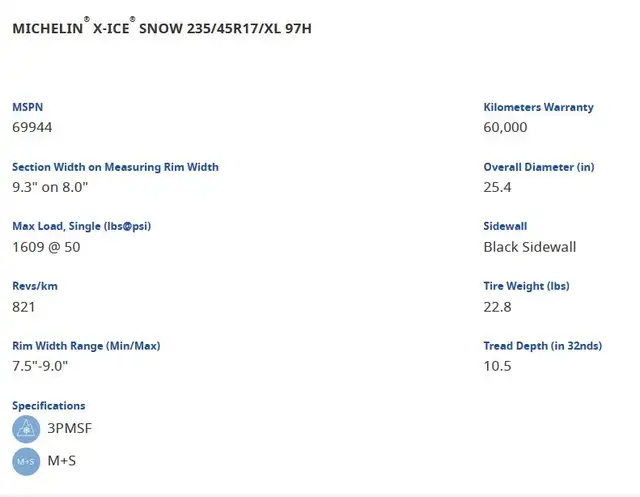Viewport: 640px width, 497px height.
Task: Select the 1609 @ 50 load value
Action: click(47, 247)
